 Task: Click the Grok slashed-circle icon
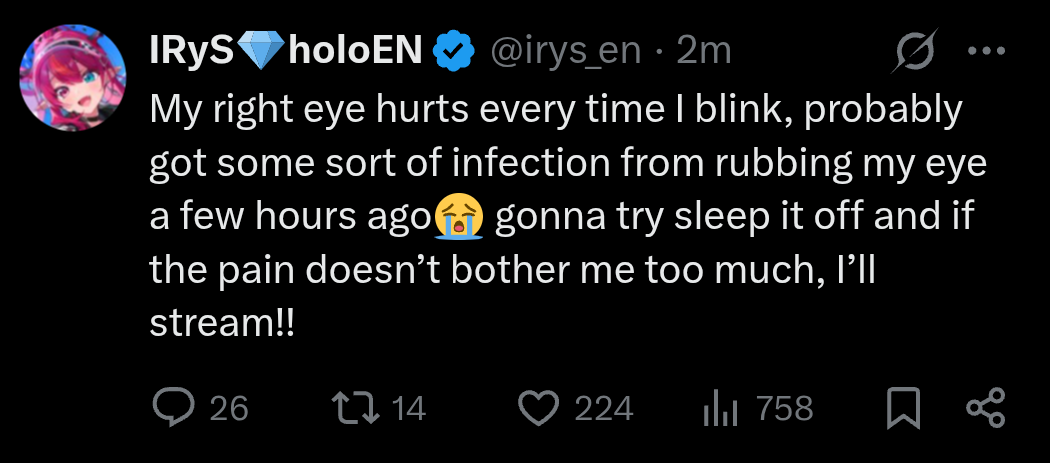coord(910,49)
